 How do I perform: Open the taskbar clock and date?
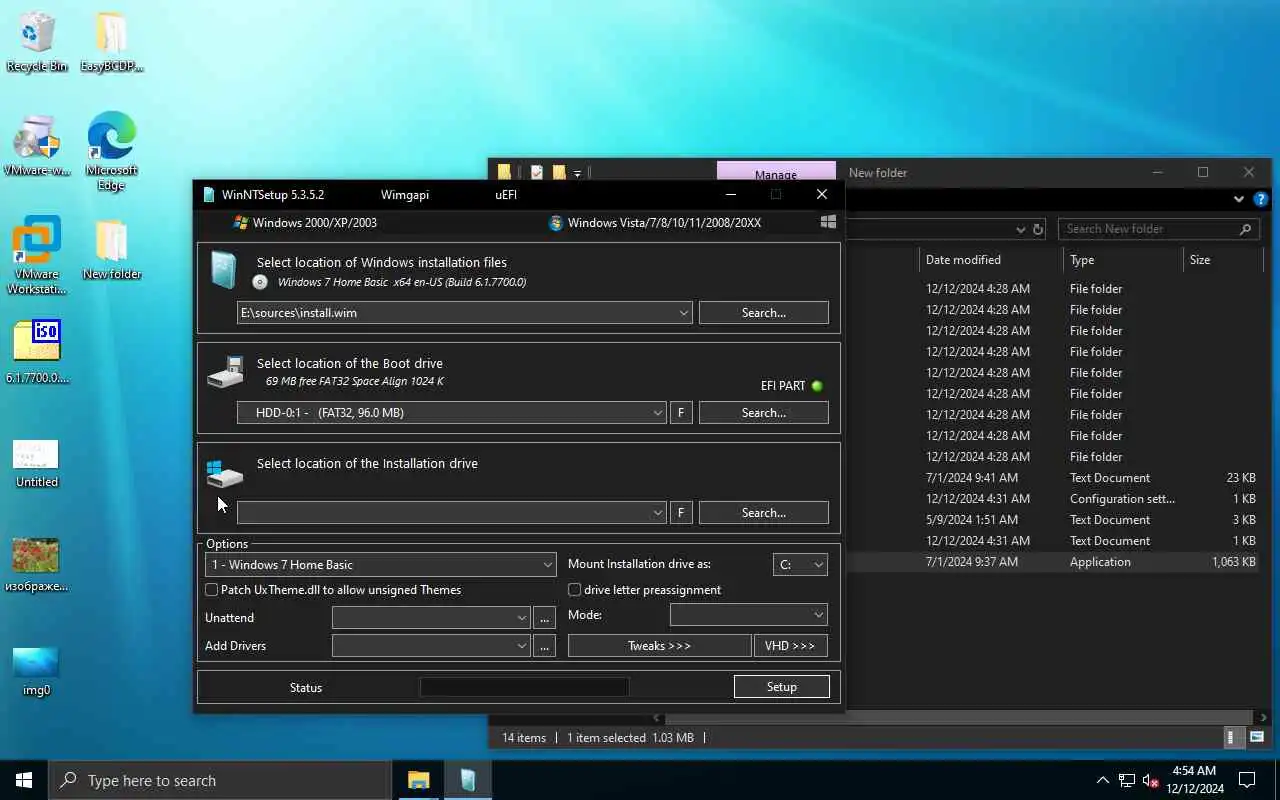coord(1194,780)
